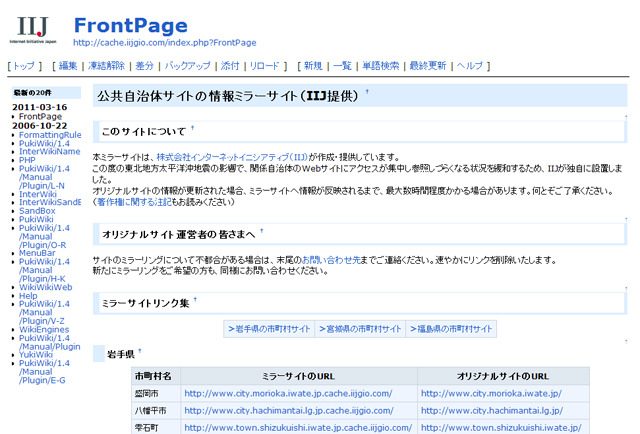This screenshot has width=640, height=434.
Task: Open お問い合わせ先 contact link
Action: pos(331,260)
